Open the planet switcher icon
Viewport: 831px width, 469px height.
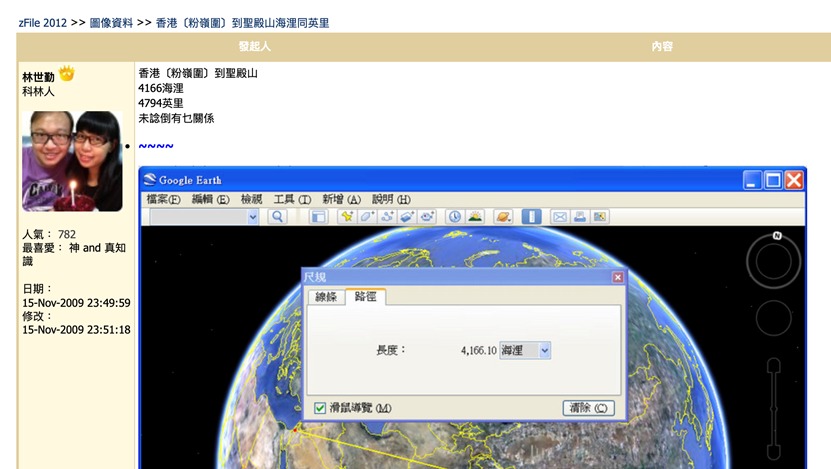click(503, 216)
